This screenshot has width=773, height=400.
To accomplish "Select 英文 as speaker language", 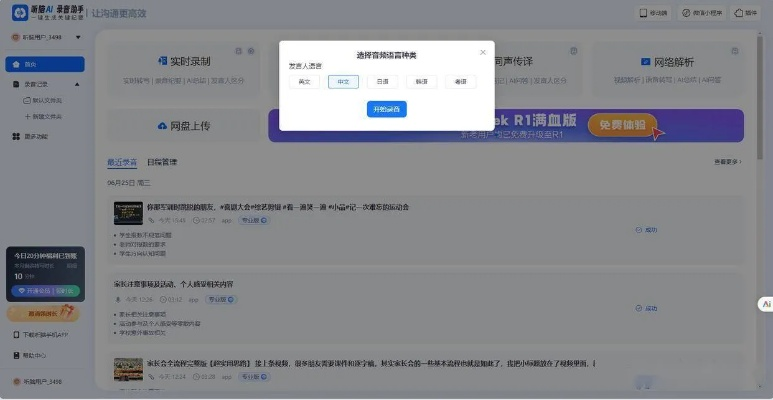I will click(x=304, y=82).
